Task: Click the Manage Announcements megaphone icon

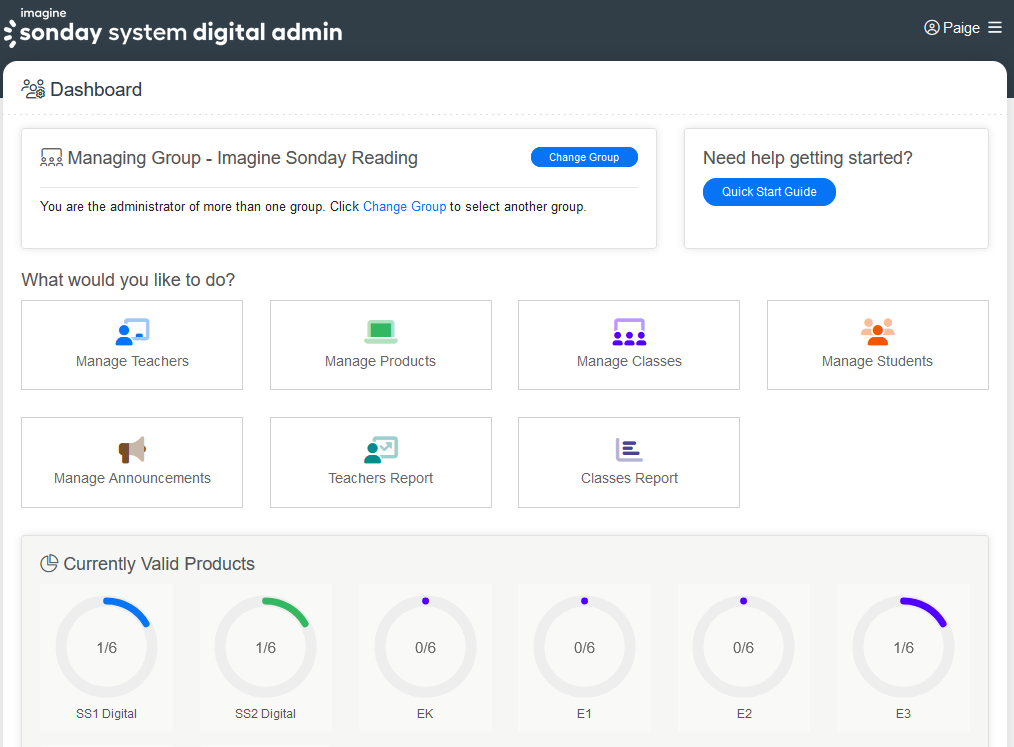Action: (132, 450)
